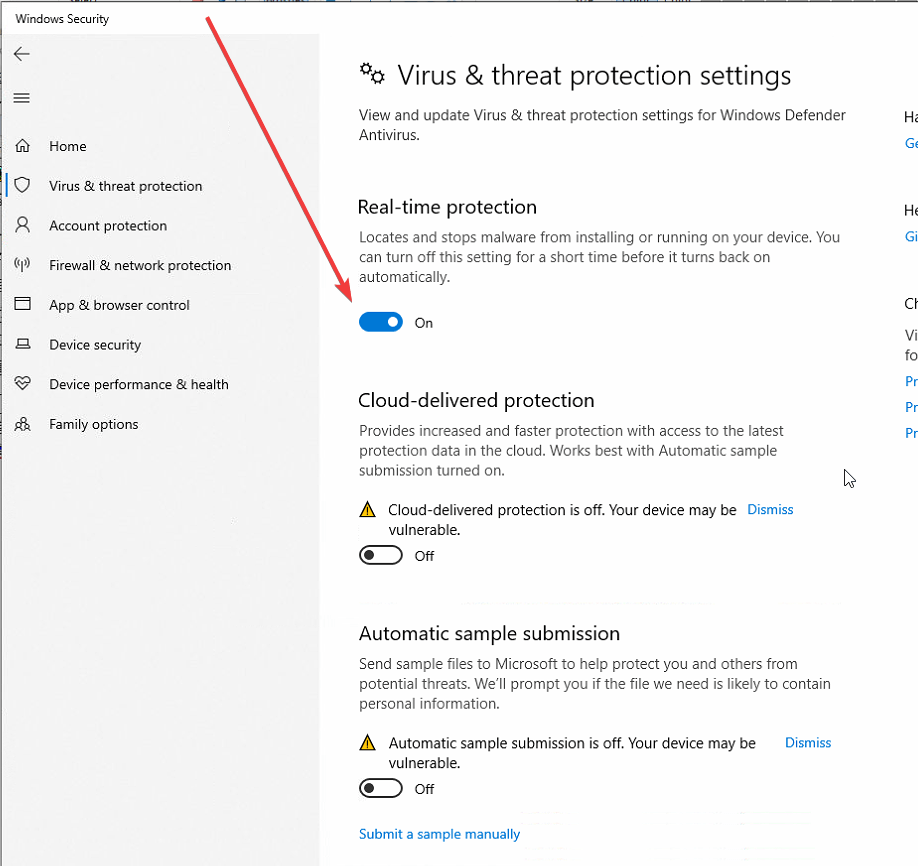Switch to the Family options page

94,424
